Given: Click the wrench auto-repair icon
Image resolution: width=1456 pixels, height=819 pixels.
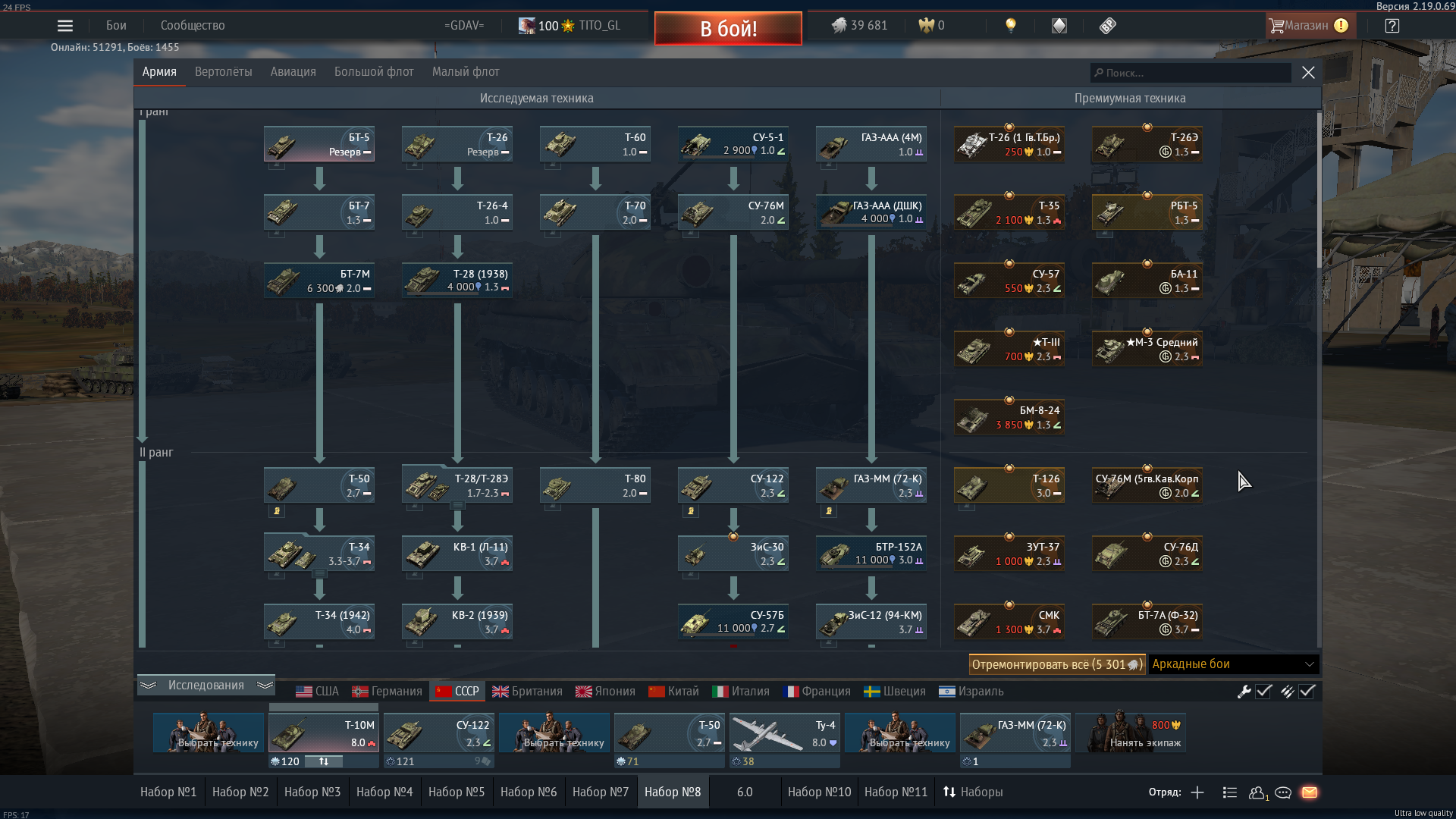Looking at the screenshot, I should click(x=1244, y=692).
